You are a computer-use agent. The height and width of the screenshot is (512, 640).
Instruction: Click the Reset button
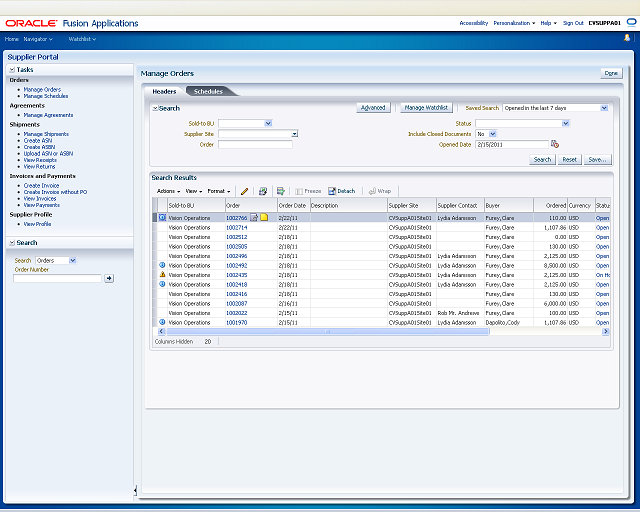coord(569,160)
